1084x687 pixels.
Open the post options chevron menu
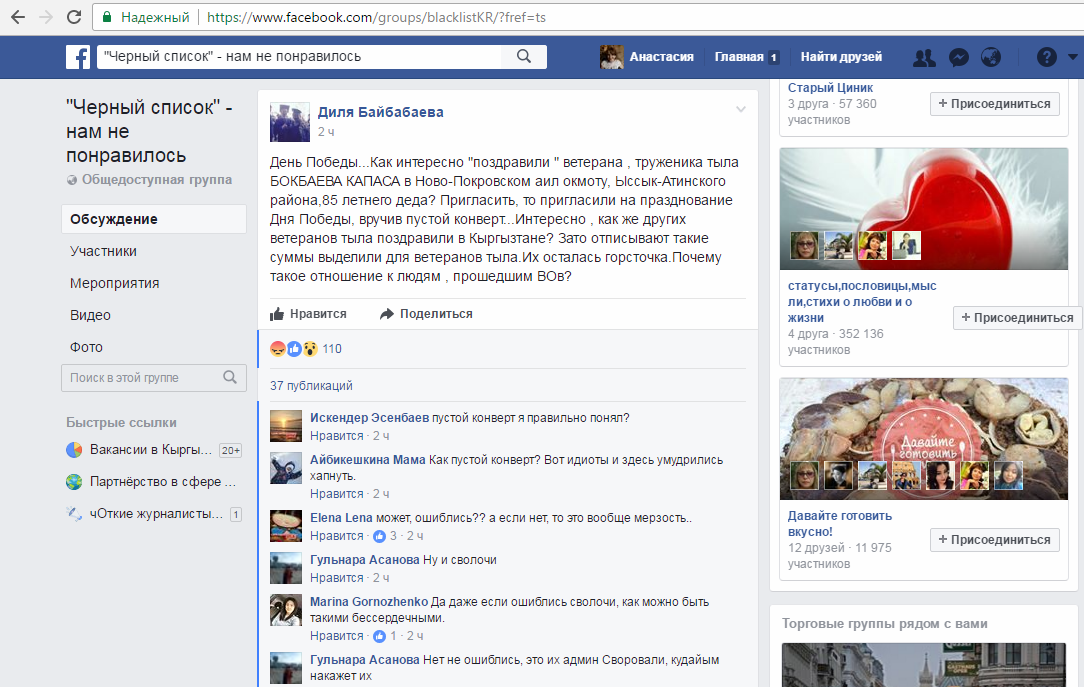pyautogui.click(x=741, y=109)
